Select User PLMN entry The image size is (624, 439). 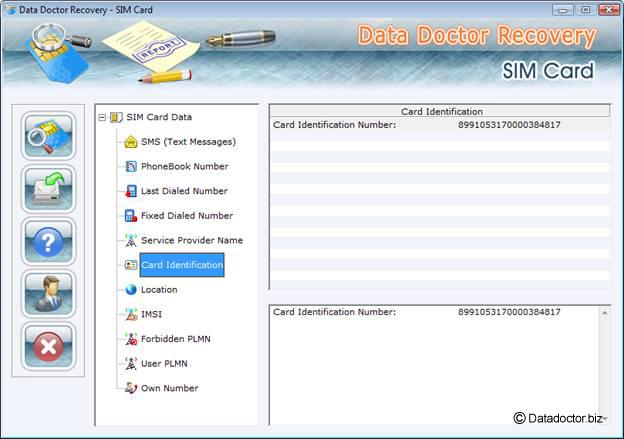164,364
